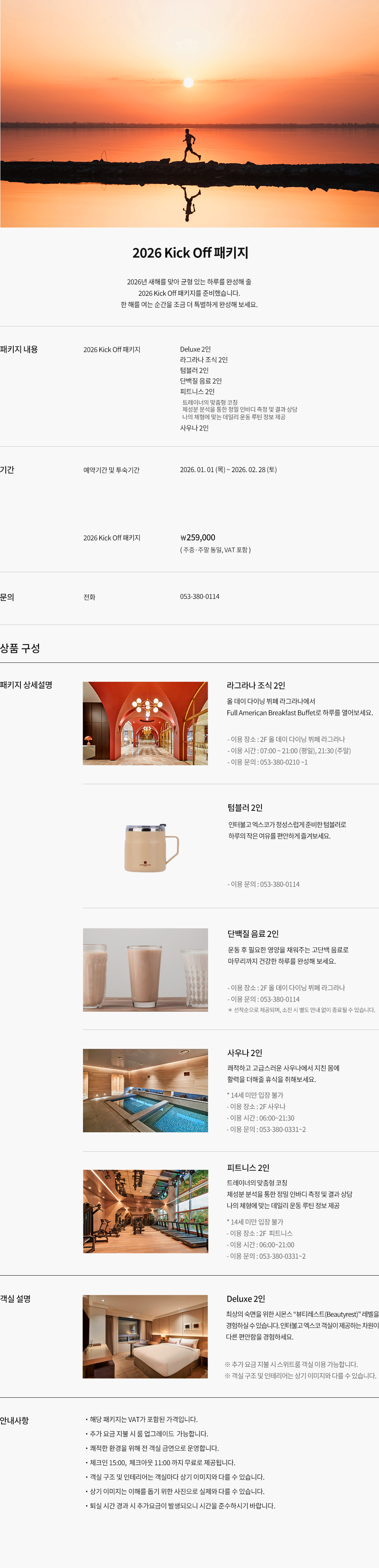The height and width of the screenshot is (1568, 379).
Task: Click the inquiry phone number 053-380-0114
Action: (x=199, y=596)
